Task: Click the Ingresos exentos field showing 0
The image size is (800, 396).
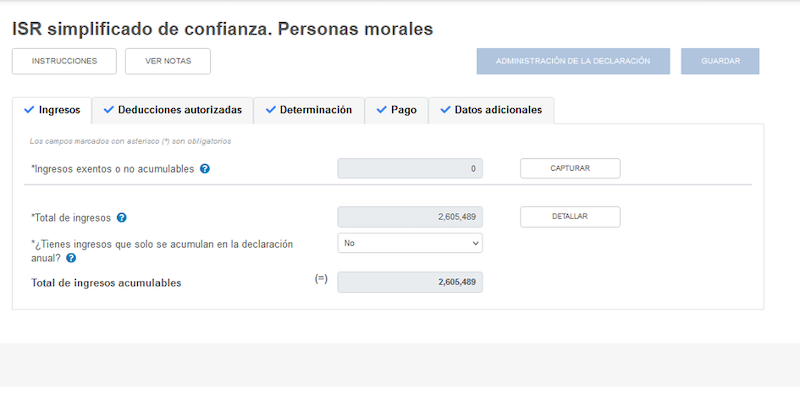Action: (410, 168)
